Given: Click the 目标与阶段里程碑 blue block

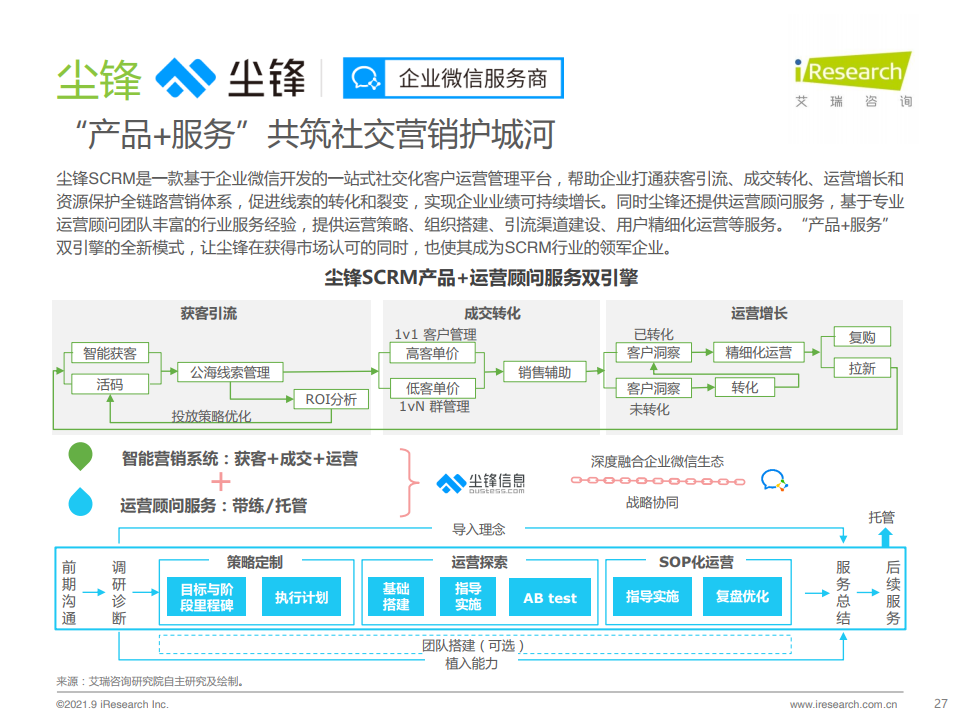Looking at the screenshot, I should coord(206,597).
